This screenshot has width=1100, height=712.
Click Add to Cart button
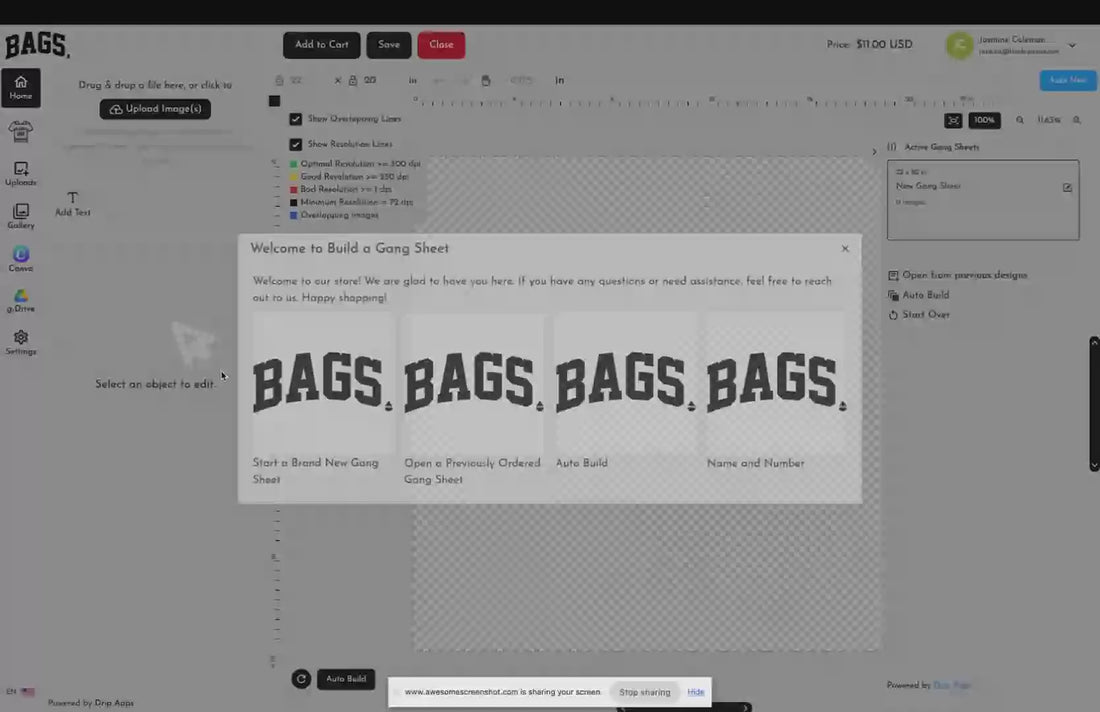[x=321, y=45]
